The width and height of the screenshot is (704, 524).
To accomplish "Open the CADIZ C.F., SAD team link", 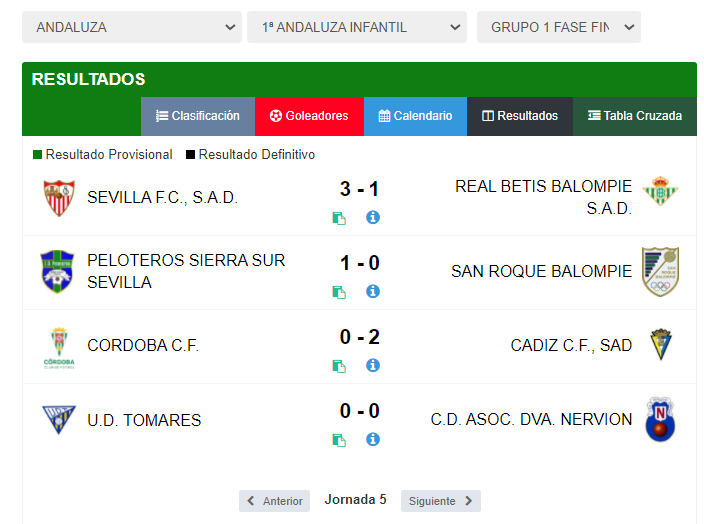I will pyautogui.click(x=571, y=345).
